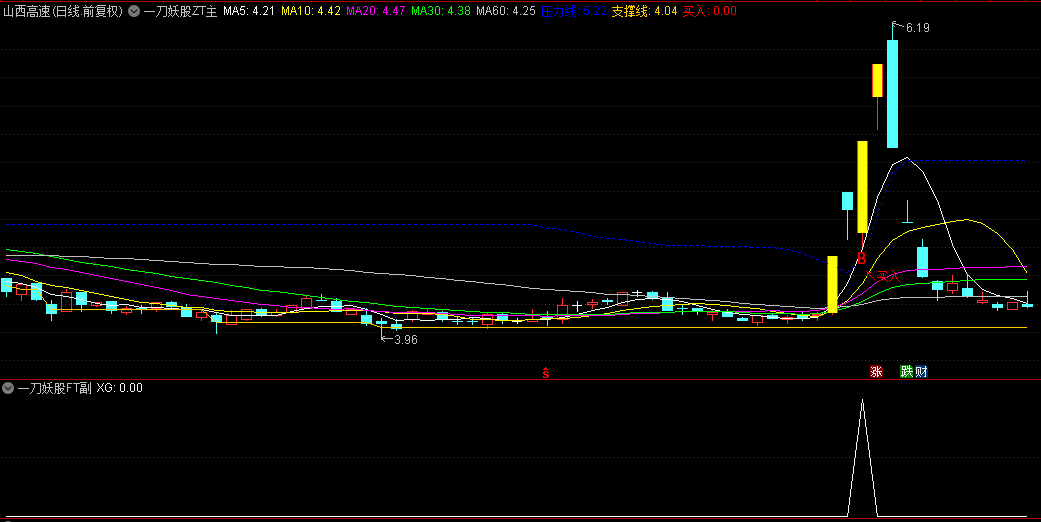Expand the 一刀妖股ZT主 indicator dropdown arrow
The height and width of the screenshot is (522, 1041).
(x=134, y=12)
